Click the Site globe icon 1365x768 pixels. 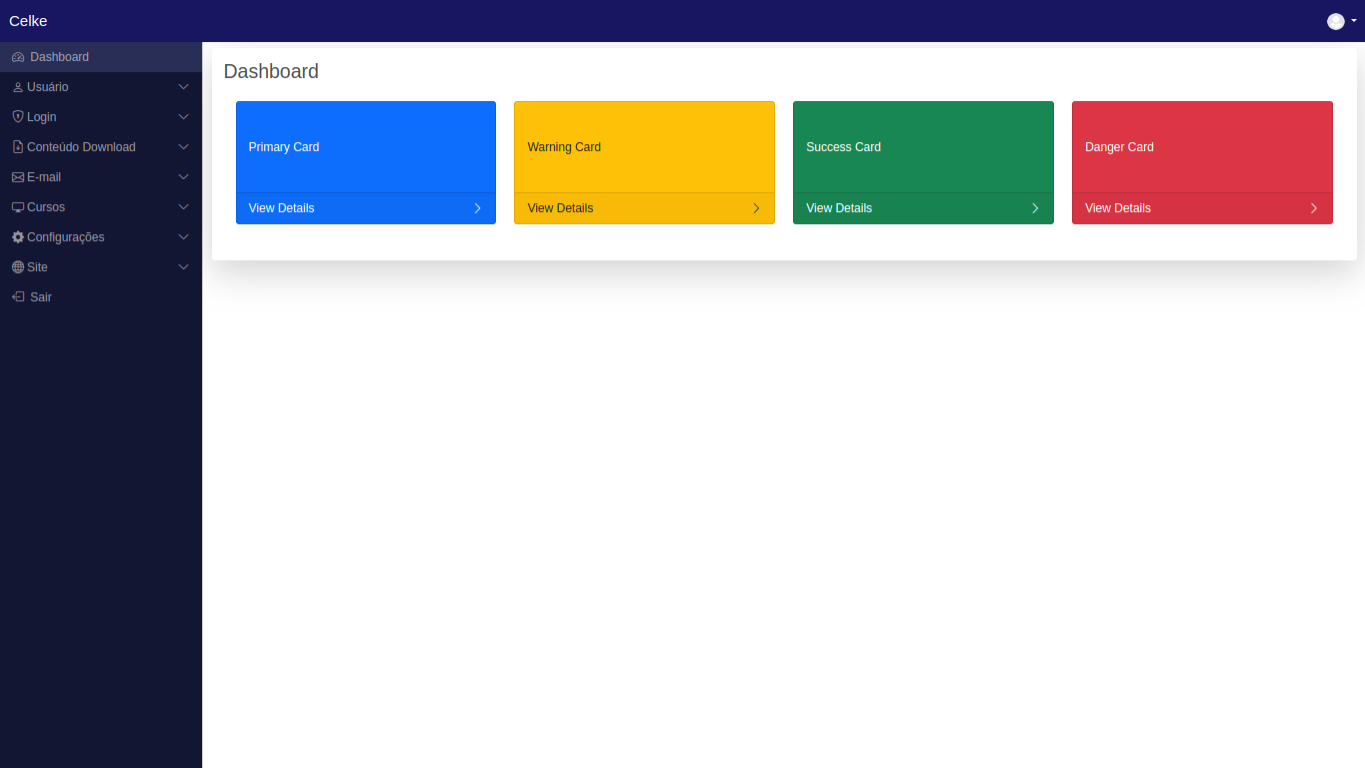(x=18, y=267)
